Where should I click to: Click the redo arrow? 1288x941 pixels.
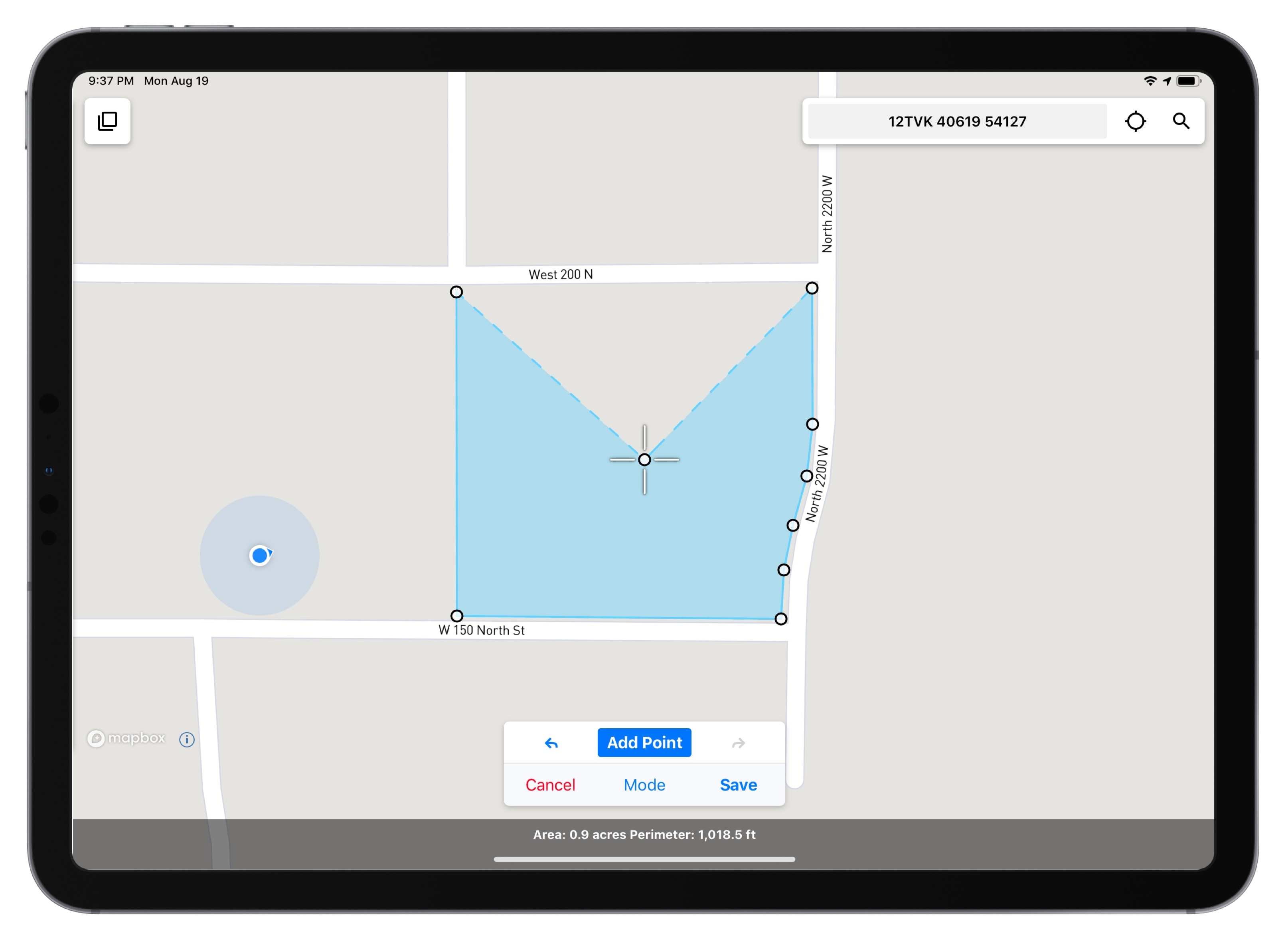click(739, 743)
